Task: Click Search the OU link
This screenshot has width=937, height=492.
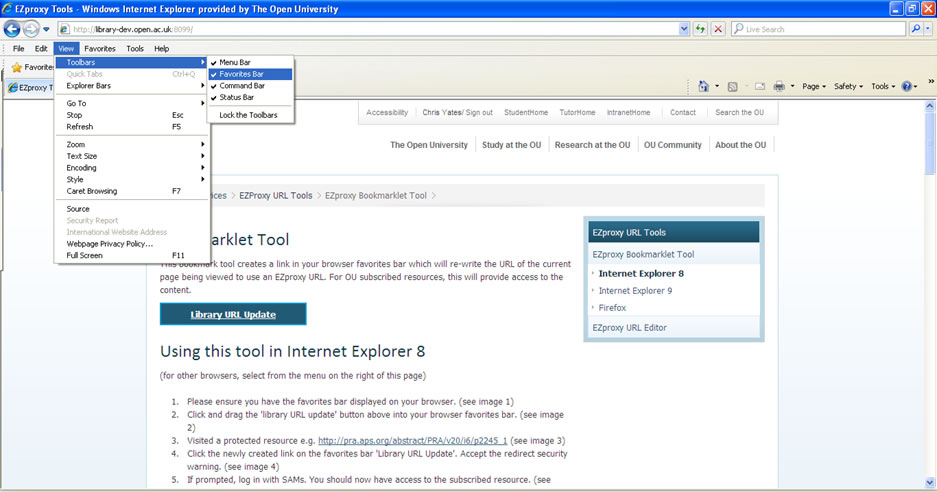Action: [x=739, y=112]
